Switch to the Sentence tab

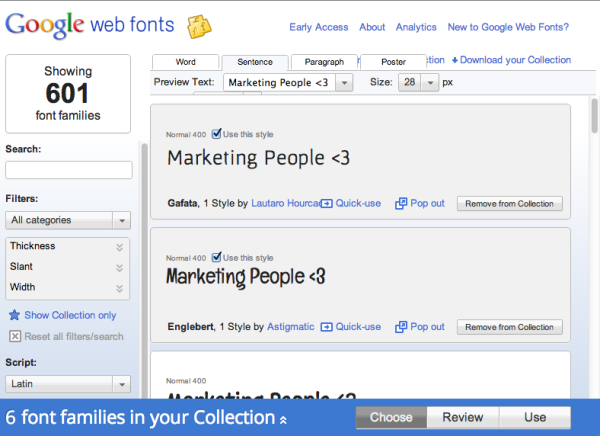tap(255, 62)
